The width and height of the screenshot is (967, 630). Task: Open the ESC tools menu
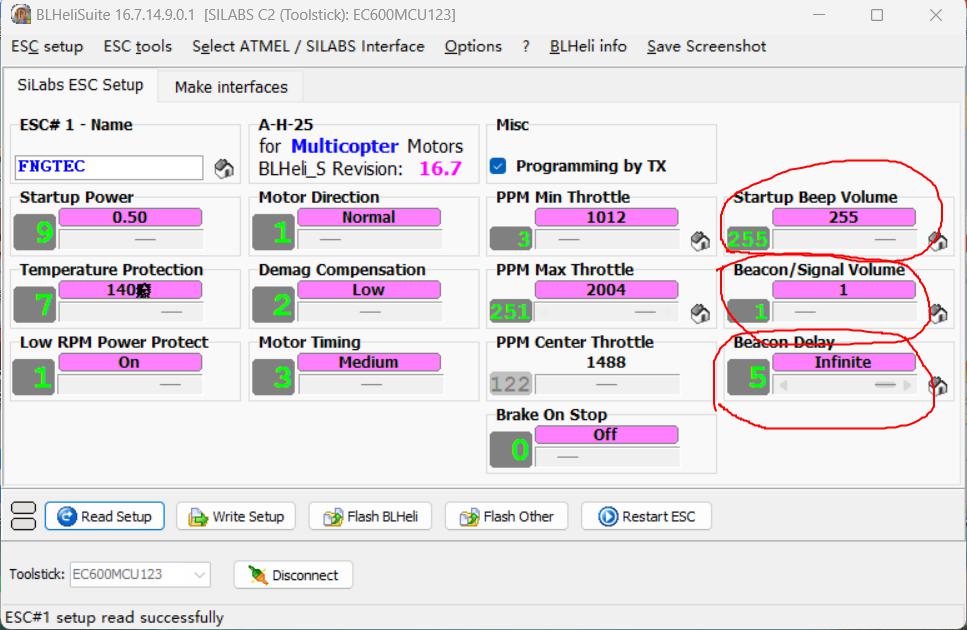pyautogui.click(x=138, y=46)
